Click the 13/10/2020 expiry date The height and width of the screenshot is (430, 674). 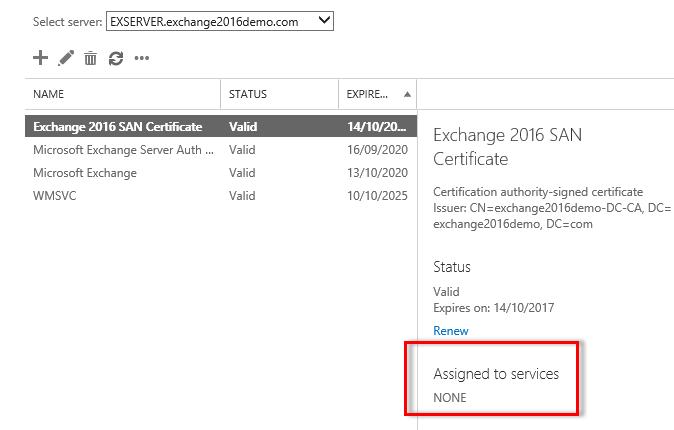point(377,173)
